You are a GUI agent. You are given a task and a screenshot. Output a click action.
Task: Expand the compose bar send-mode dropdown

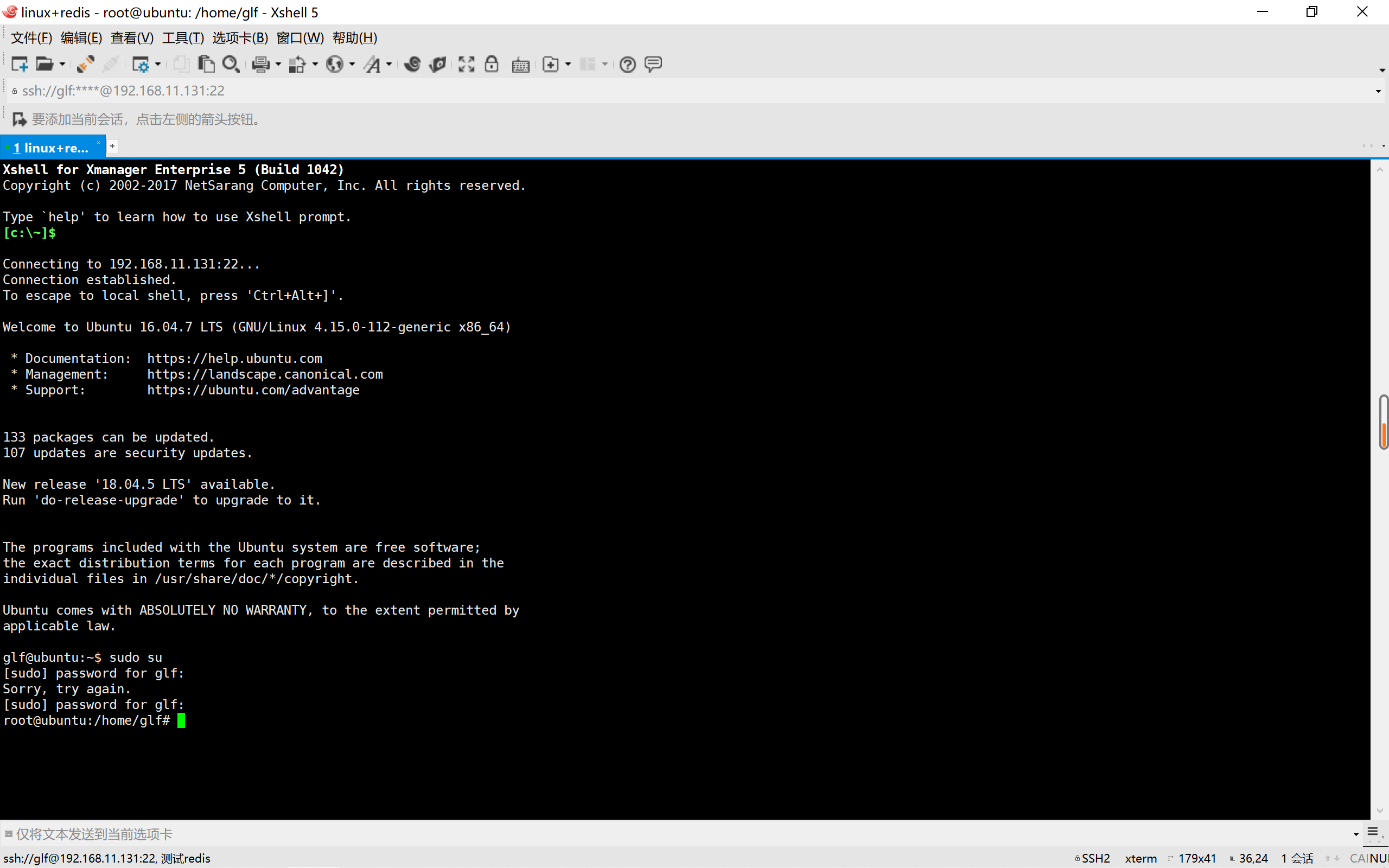click(1356, 834)
